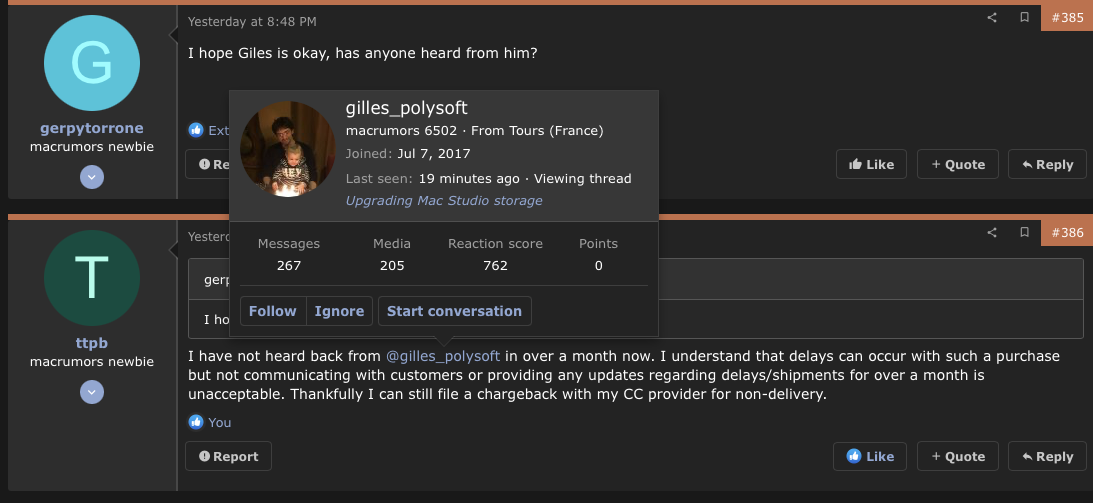Bookmark post #385
This screenshot has height=503, width=1093.
point(1024,18)
